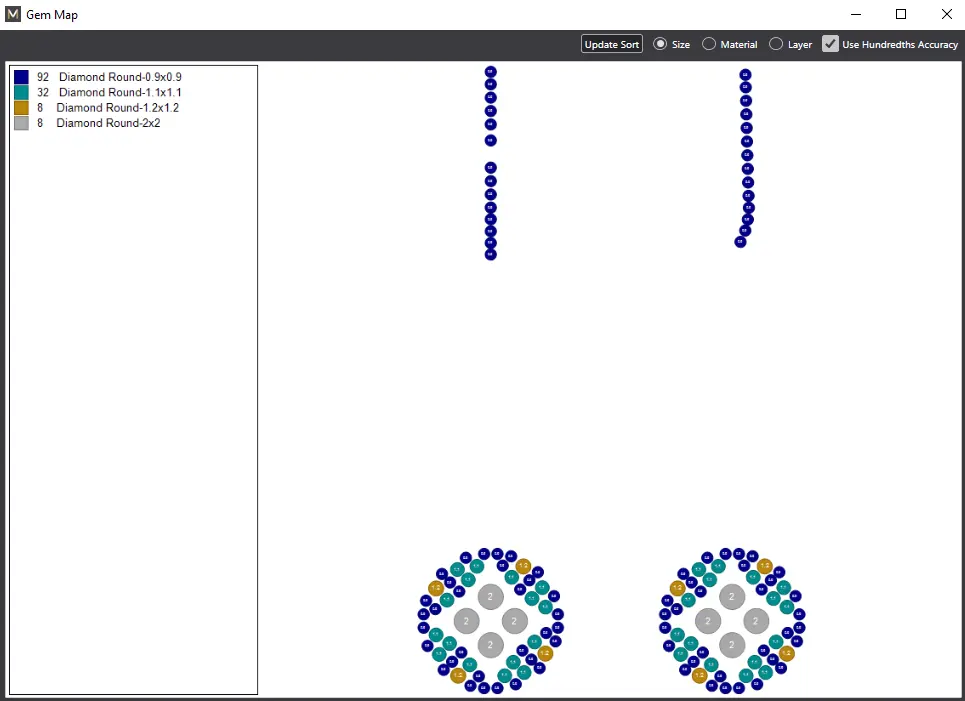Viewport: 965px width, 701px height.
Task: Click the teal 1.1 legend swatch
Action: point(21,92)
